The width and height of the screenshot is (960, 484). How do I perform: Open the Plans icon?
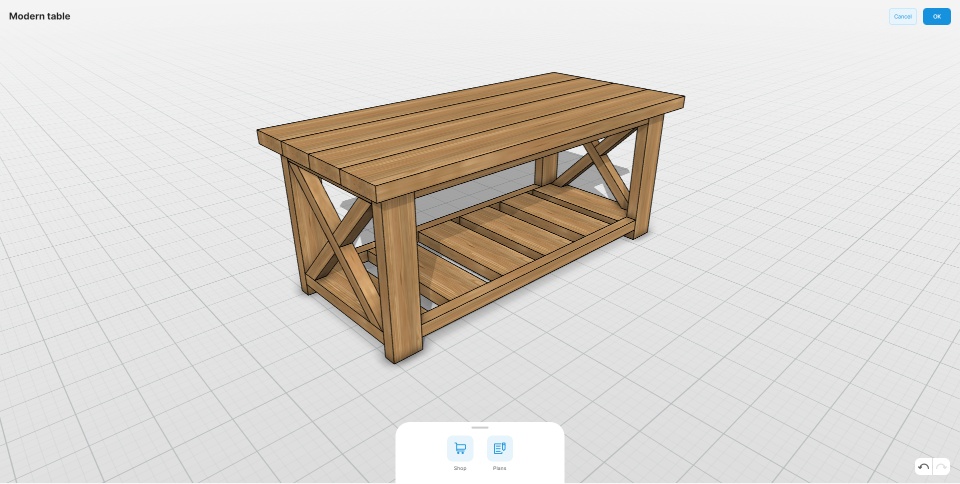500,449
